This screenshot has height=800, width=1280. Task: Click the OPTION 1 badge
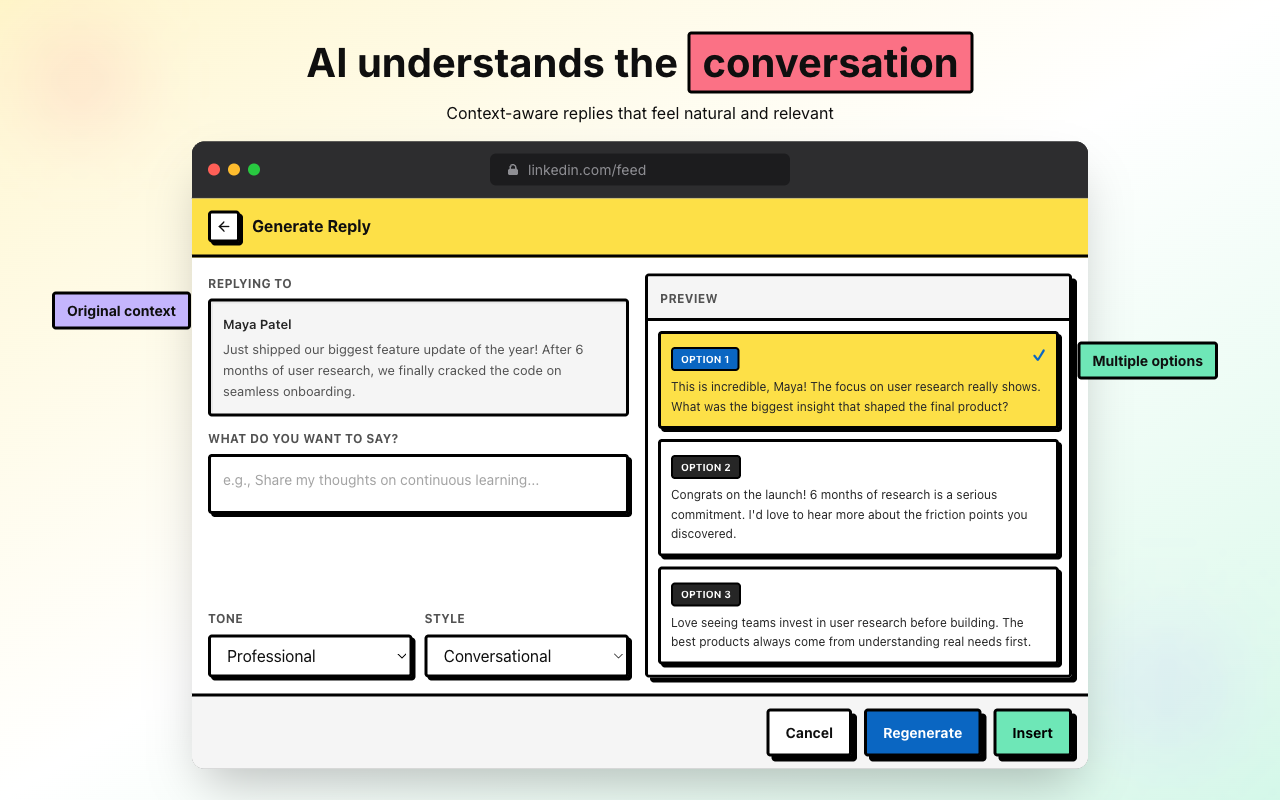pyautogui.click(x=705, y=359)
